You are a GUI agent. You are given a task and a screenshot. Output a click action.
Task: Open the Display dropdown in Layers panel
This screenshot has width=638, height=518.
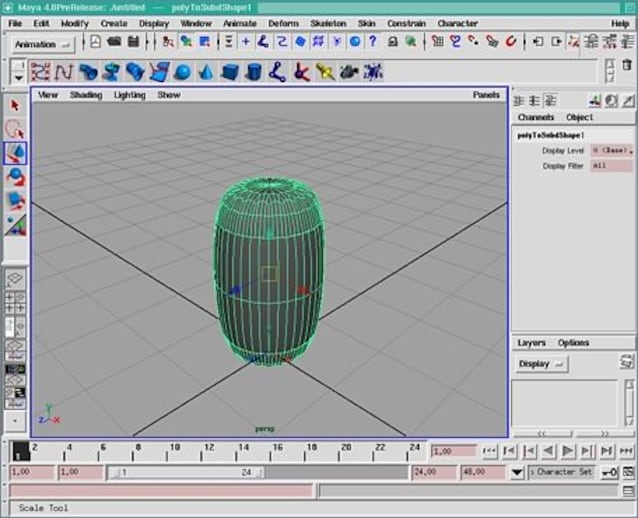click(x=541, y=364)
